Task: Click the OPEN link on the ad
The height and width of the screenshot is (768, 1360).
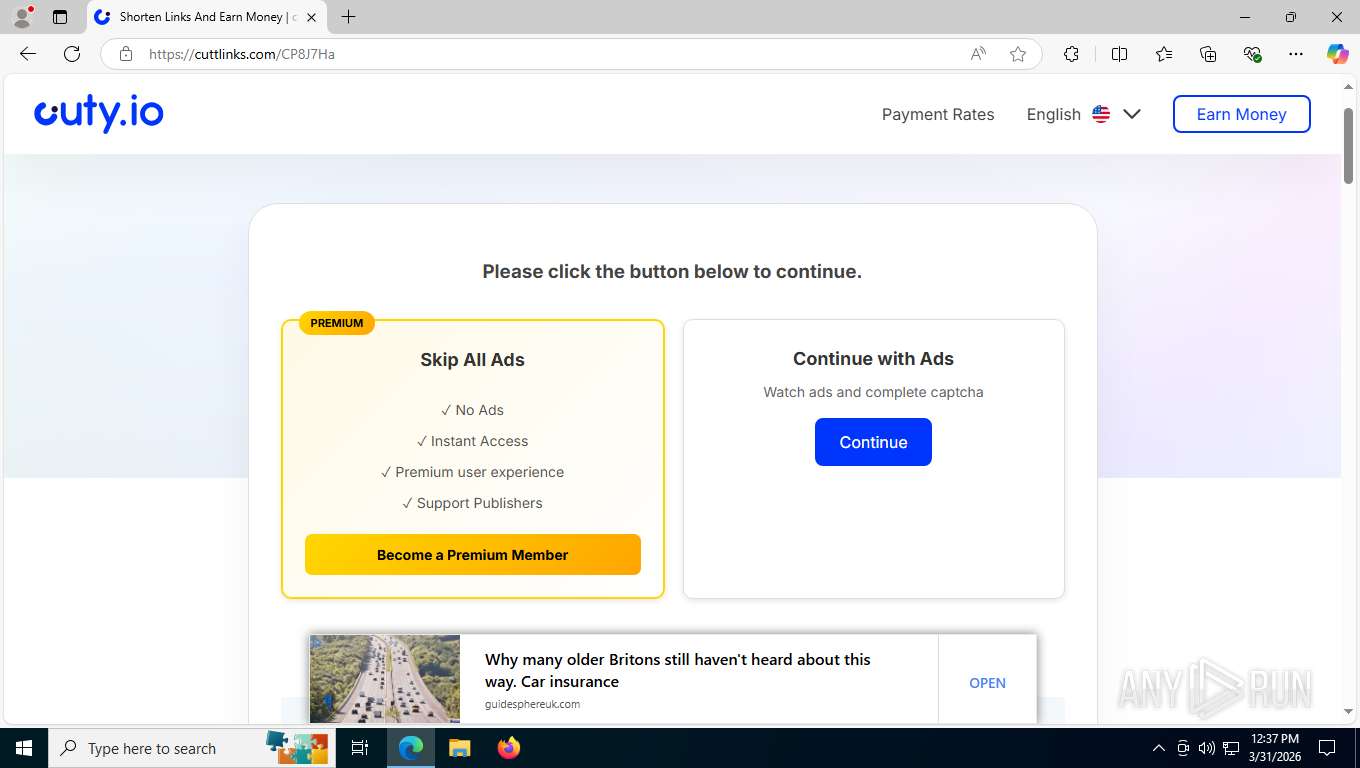Action: coord(987,683)
